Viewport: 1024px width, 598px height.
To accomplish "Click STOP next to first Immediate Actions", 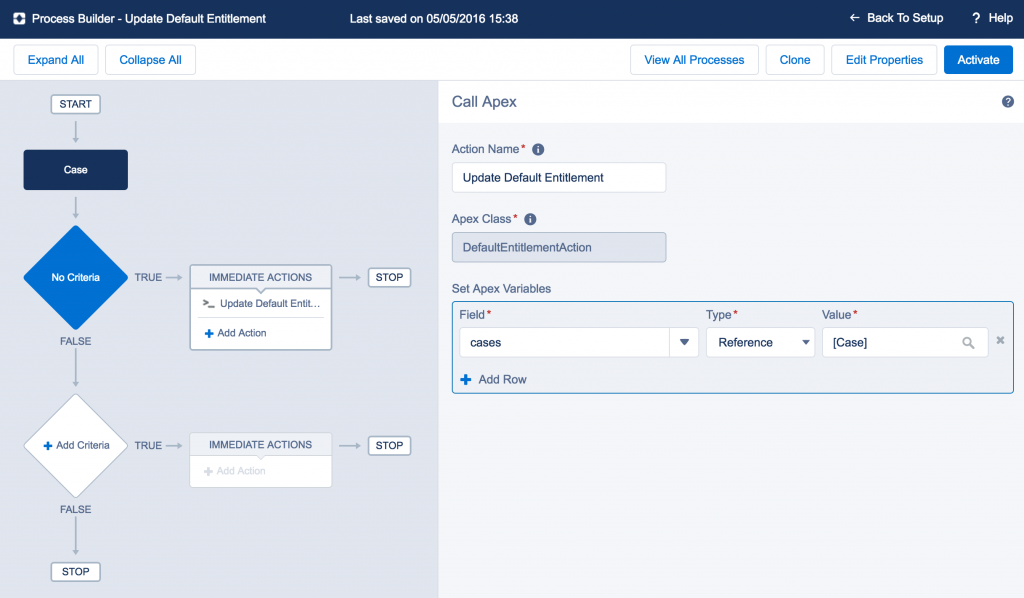I will (389, 277).
